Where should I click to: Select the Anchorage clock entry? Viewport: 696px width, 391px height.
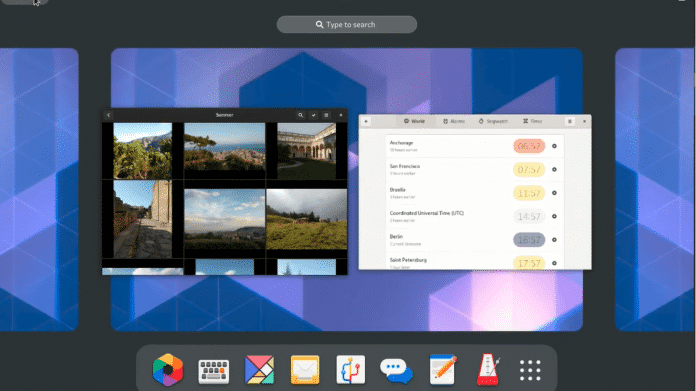475,146
